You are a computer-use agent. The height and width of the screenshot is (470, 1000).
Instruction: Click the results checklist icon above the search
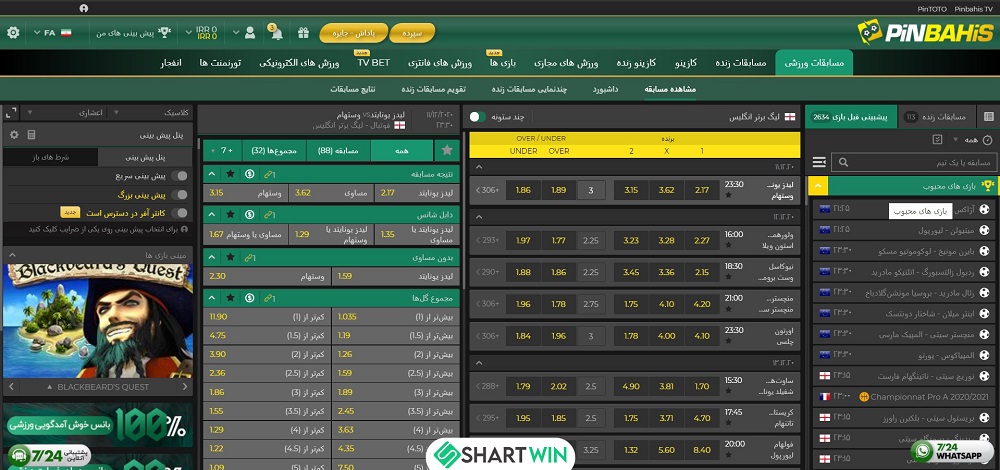click(x=937, y=140)
